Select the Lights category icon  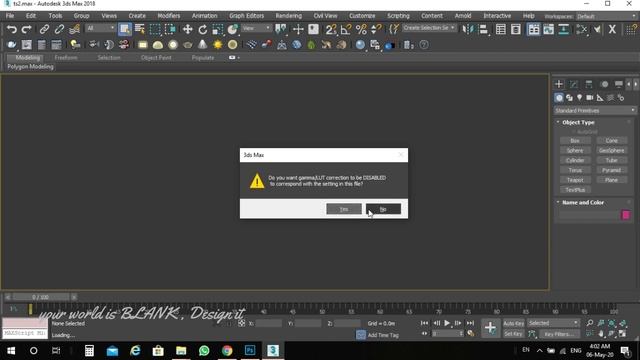[580, 98]
